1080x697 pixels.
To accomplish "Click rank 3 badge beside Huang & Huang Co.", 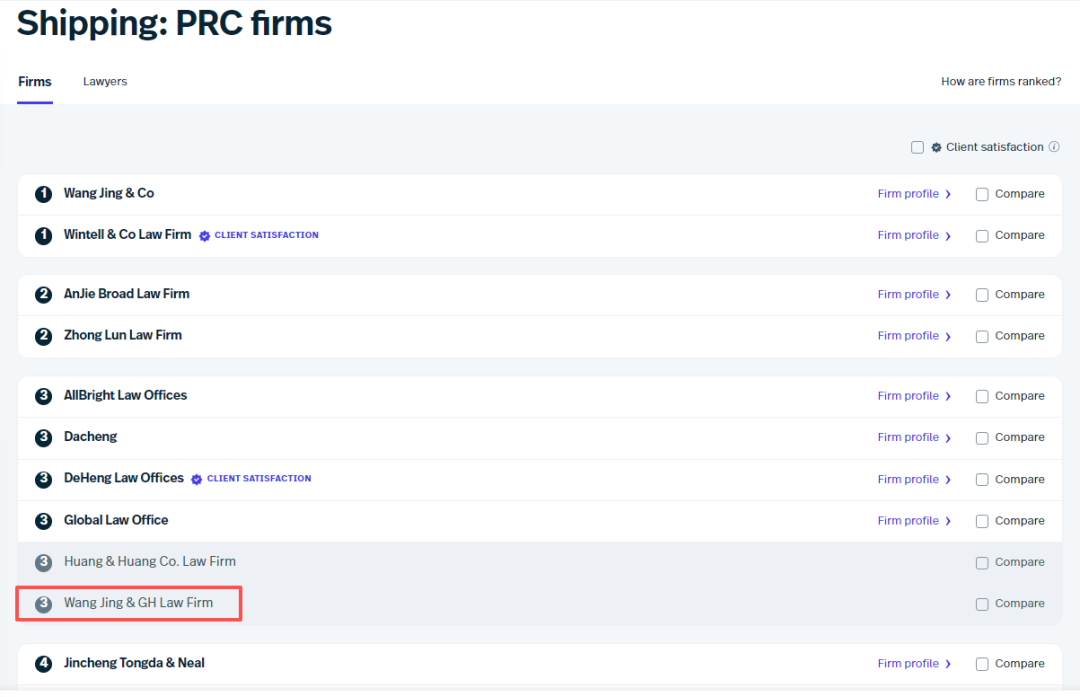I will (43, 563).
